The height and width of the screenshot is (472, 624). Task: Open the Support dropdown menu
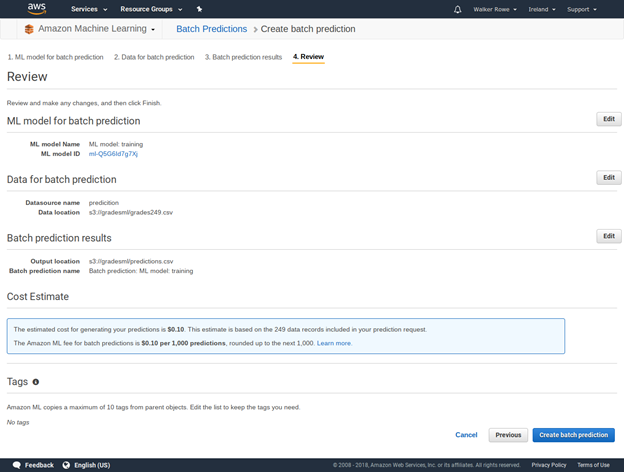click(581, 9)
